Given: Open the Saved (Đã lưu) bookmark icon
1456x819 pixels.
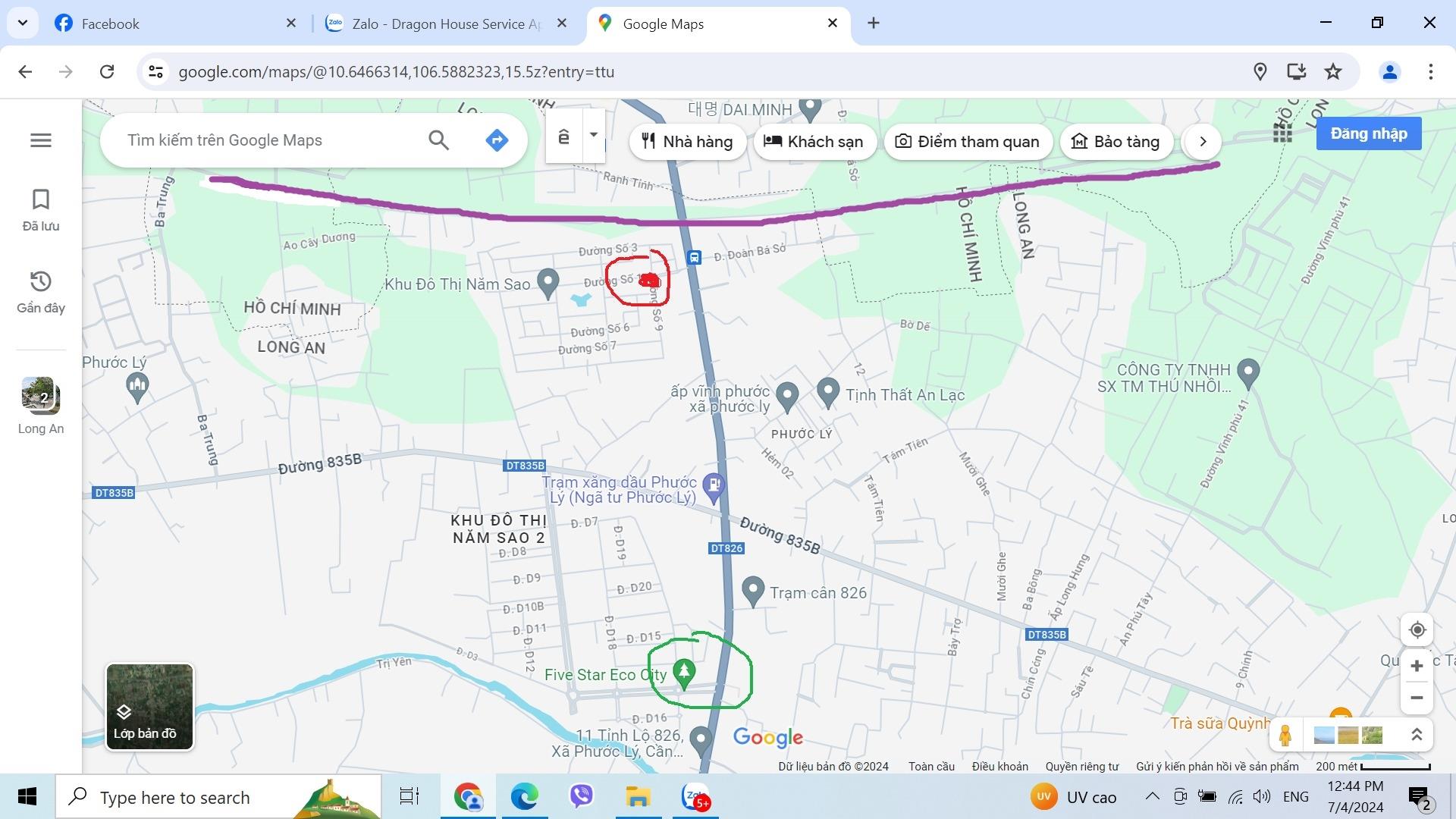Looking at the screenshot, I should point(41,200).
